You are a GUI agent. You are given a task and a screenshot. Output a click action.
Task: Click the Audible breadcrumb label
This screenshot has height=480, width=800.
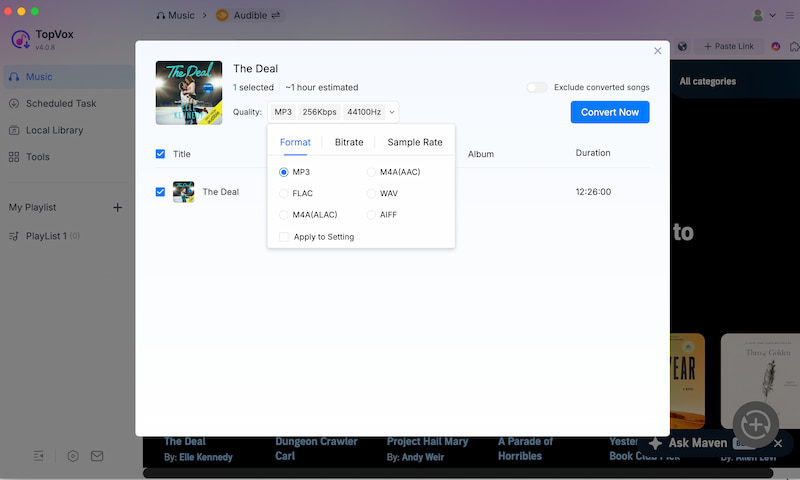[x=250, y=15]
